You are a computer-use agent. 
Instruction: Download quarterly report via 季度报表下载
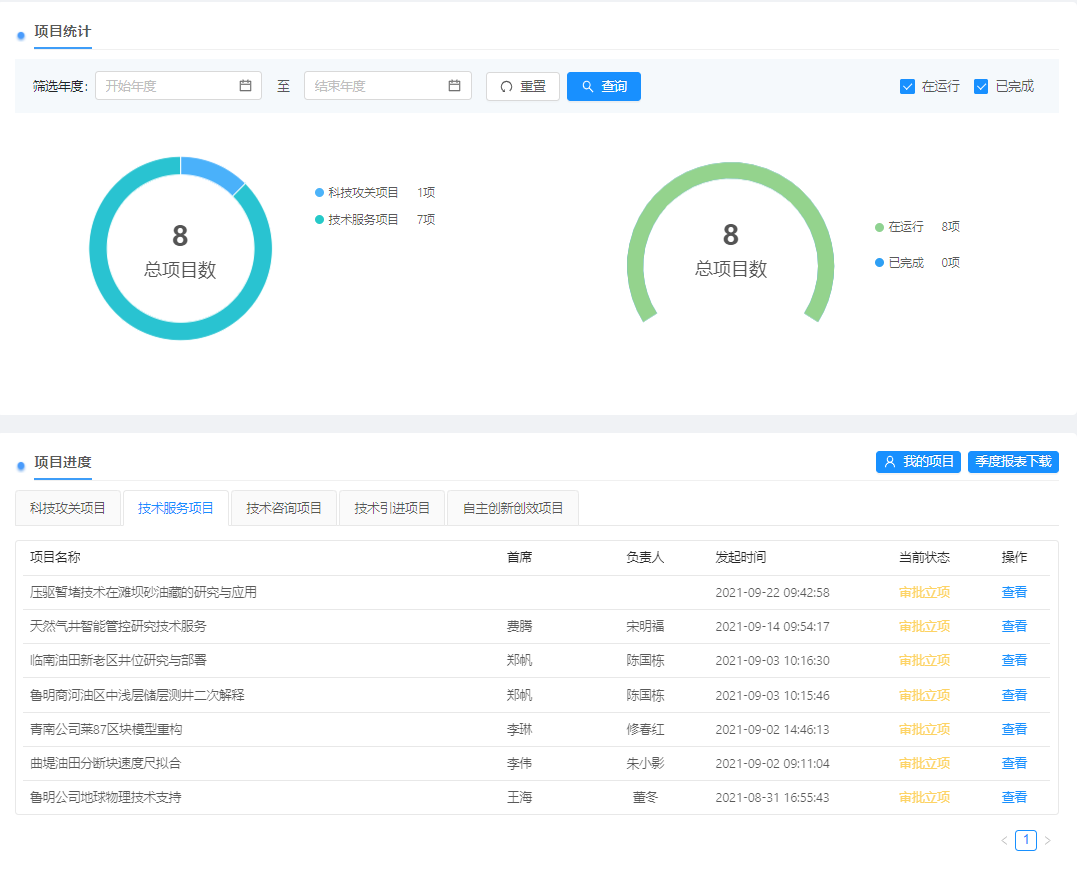[x=1013, y=462]
